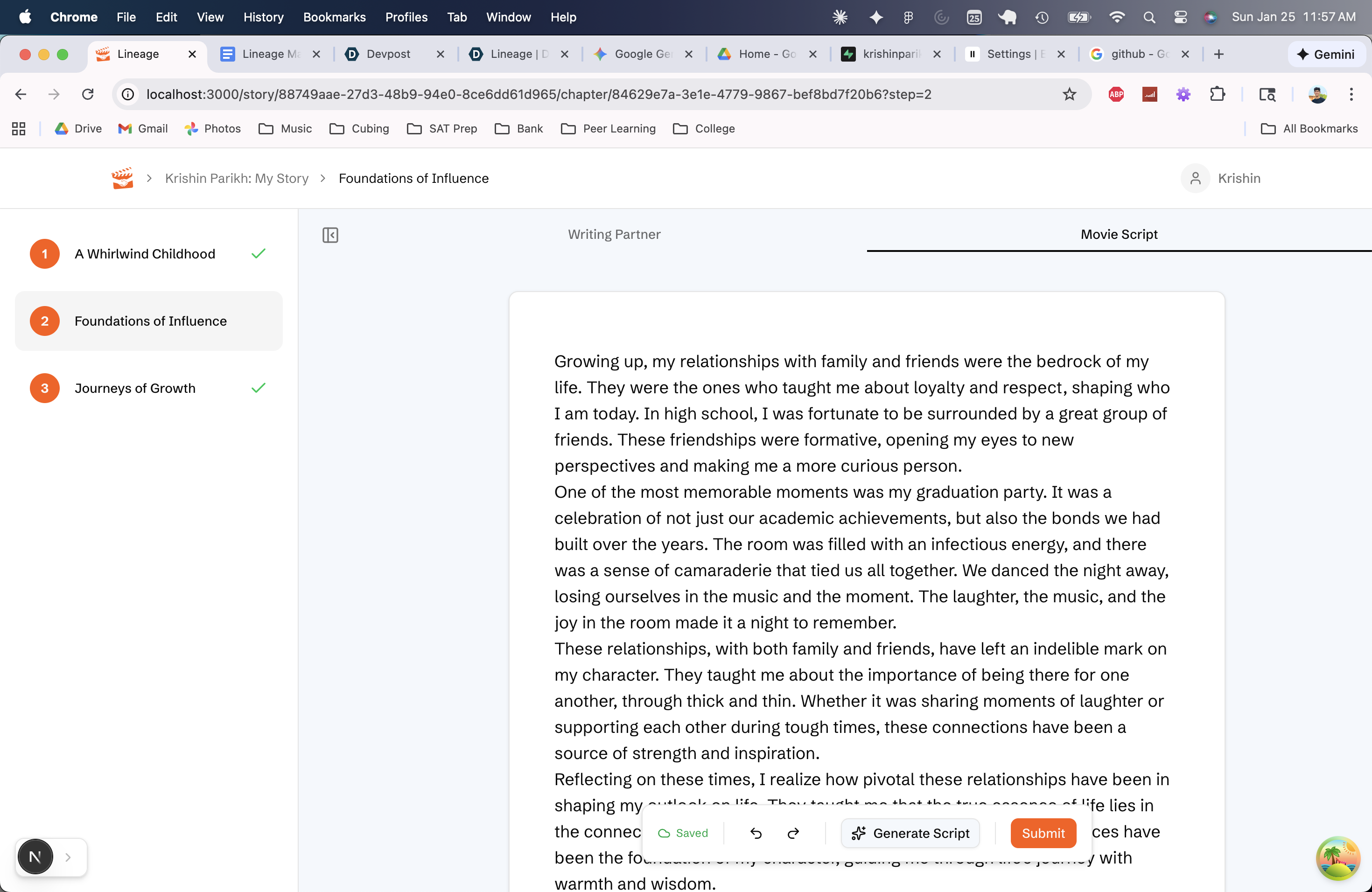Click the Lineage clapperboard home logo
This screenshot has height=892, width=1372.
pos(122,178)
